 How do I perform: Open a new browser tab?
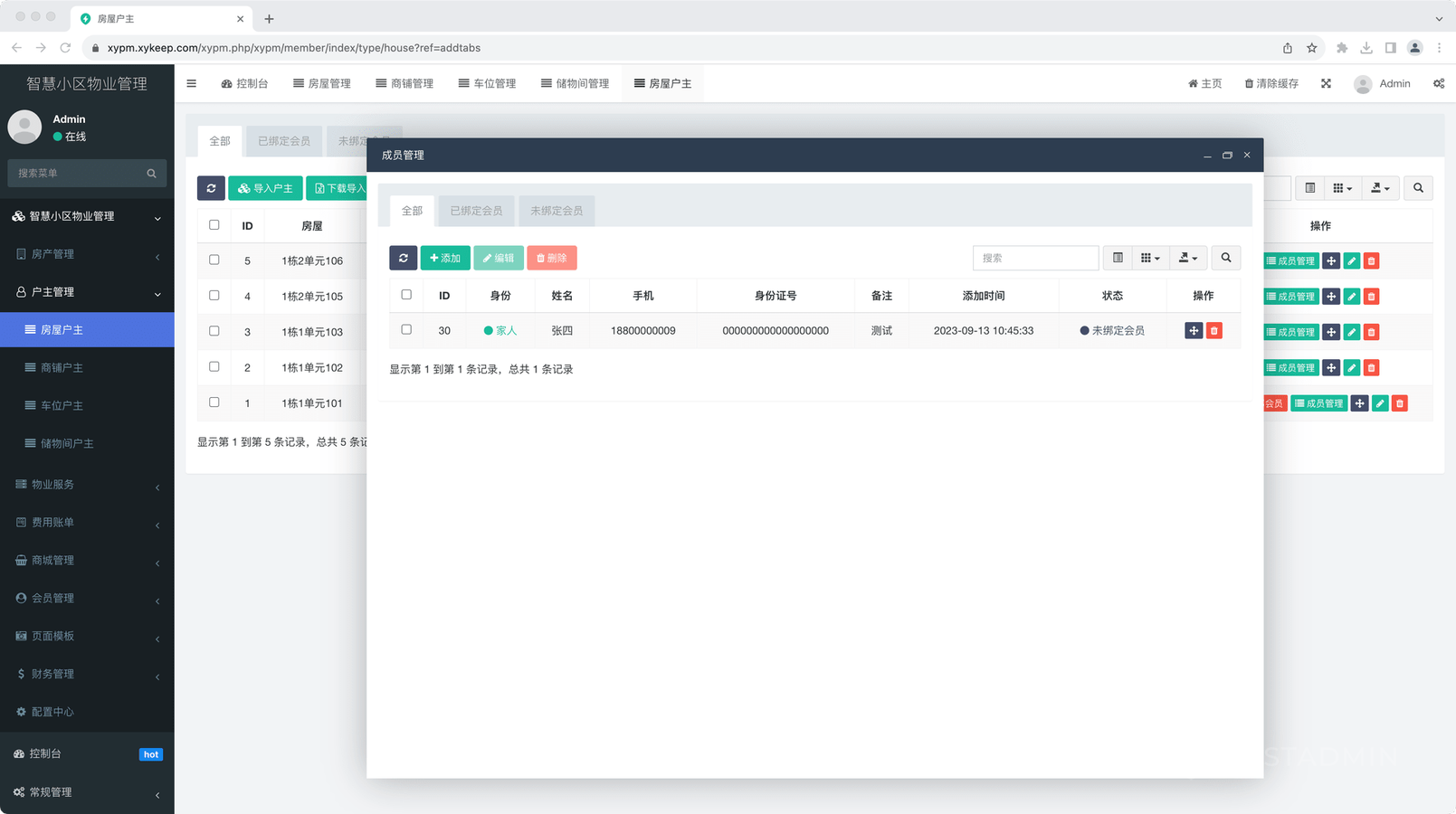(x=269, y=18)
